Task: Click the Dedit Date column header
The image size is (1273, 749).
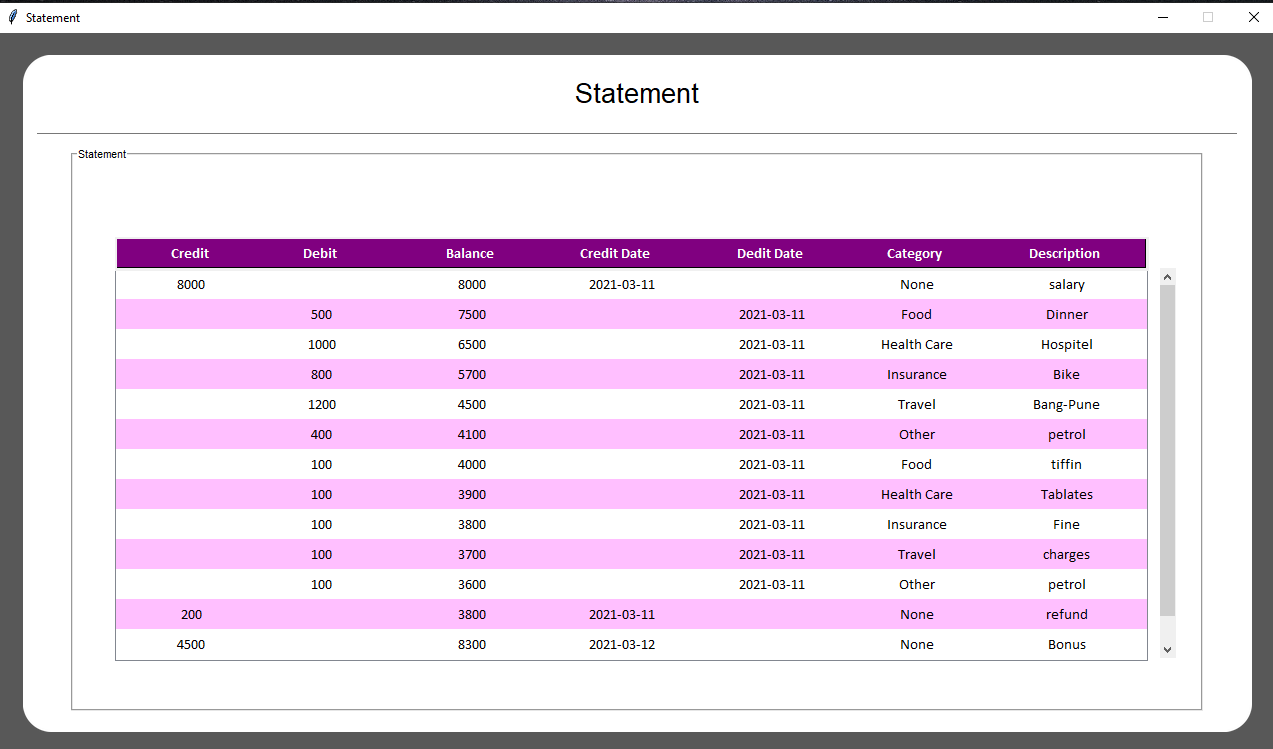Action: pyautogui.click(x=770, y=254)
